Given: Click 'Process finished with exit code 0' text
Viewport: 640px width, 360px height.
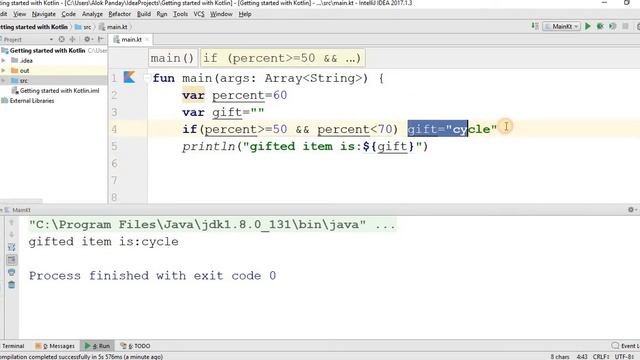Looking at the screenshot, I should 152,276.
